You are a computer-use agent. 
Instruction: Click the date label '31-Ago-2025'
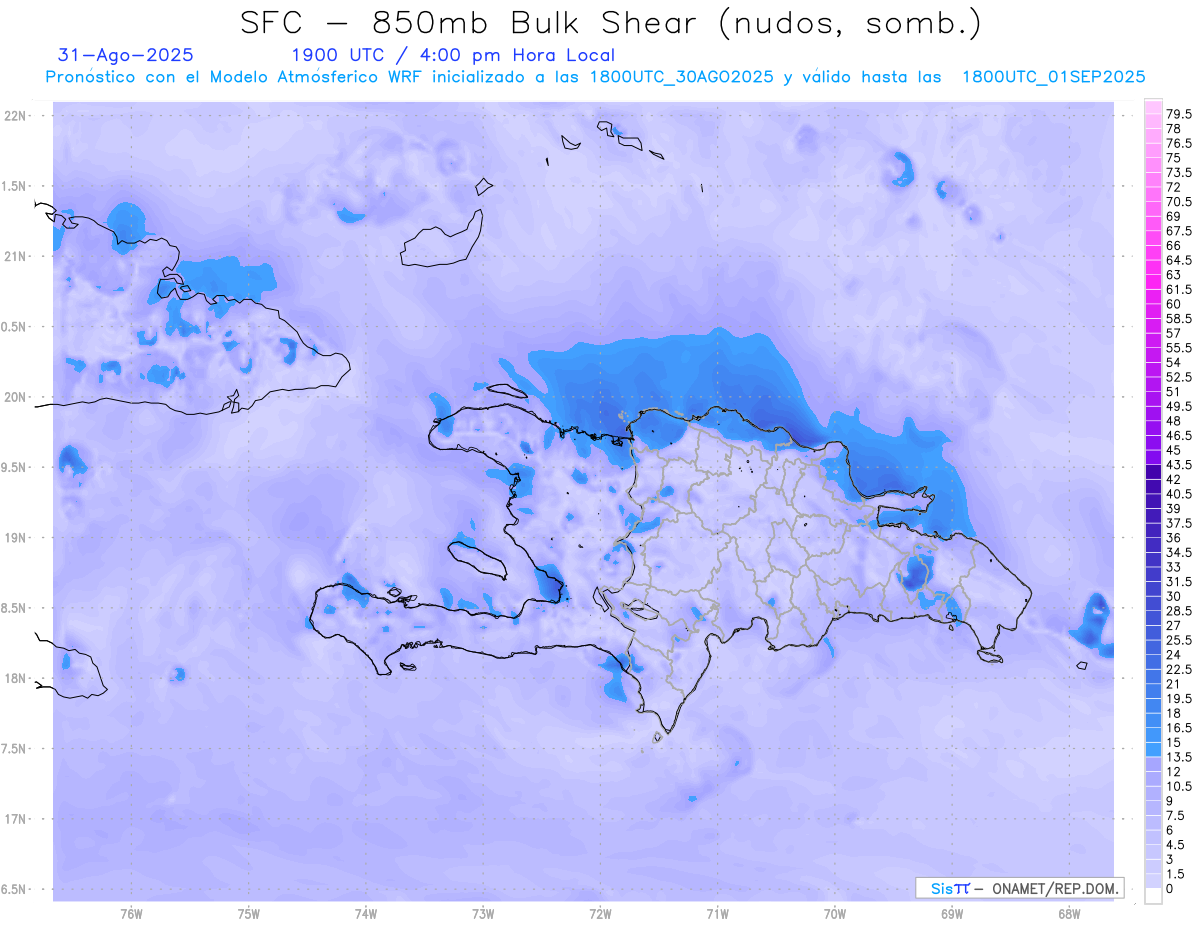[126, 55]
